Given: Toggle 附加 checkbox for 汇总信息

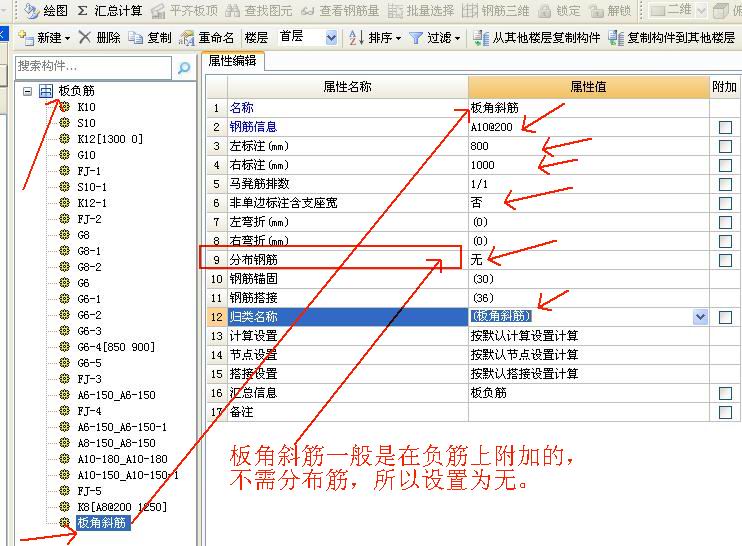Looking at the screenshot, I should tap(725, 393).
